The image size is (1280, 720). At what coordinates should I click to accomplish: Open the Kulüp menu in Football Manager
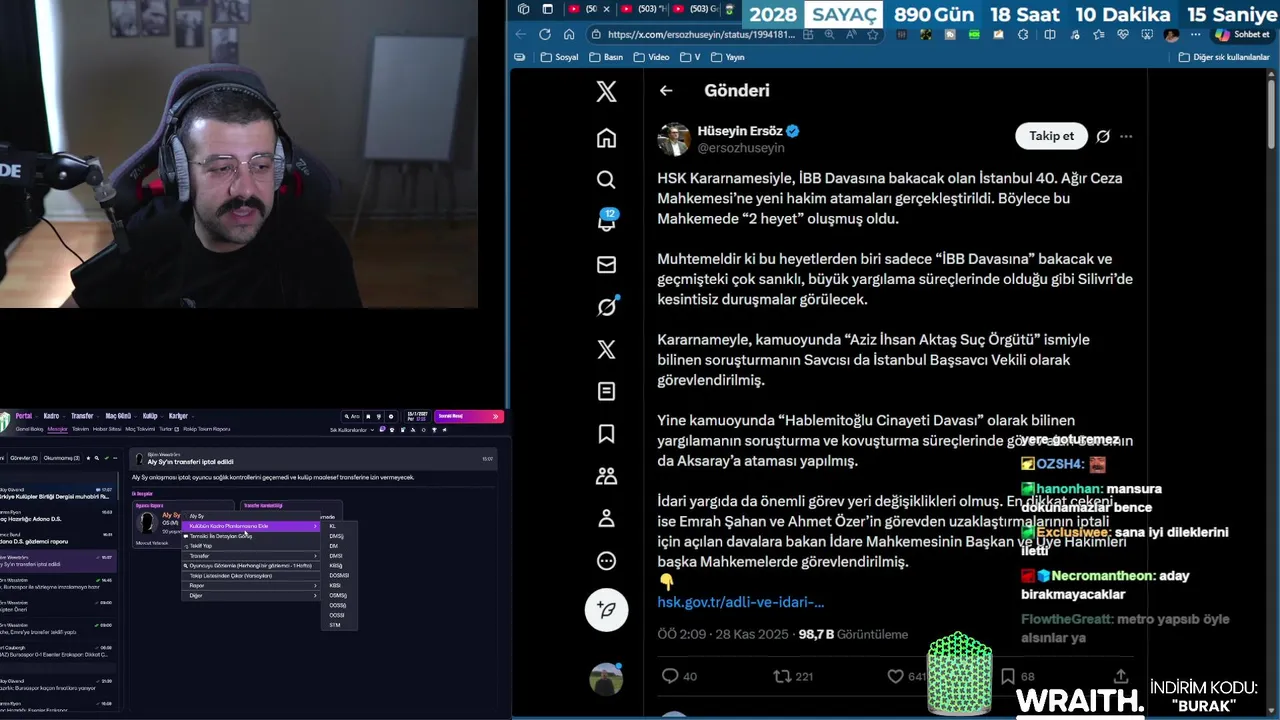[150, 416]
